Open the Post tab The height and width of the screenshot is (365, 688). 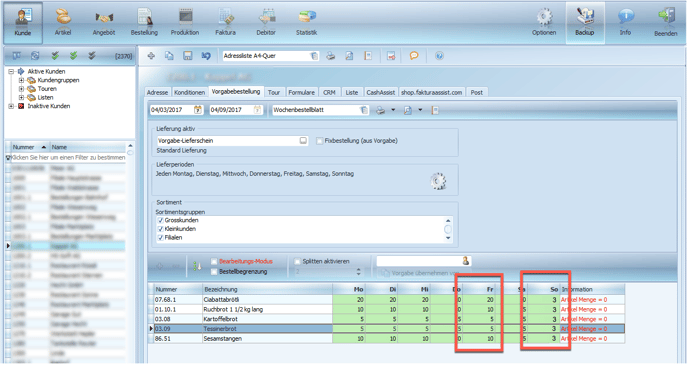pos(477,93)
